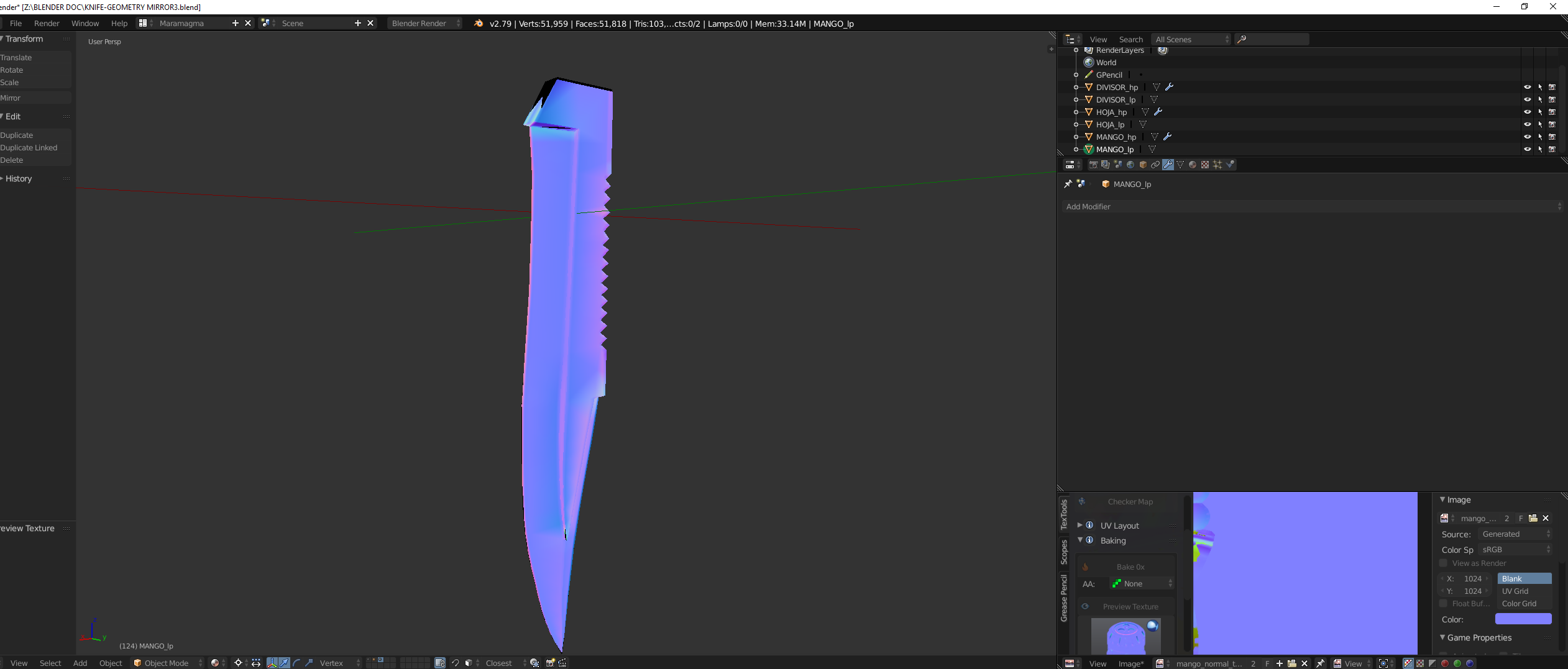Open the Render Layers properties tab
This screenshot has height=669, width=1568.
(1106, 165)
